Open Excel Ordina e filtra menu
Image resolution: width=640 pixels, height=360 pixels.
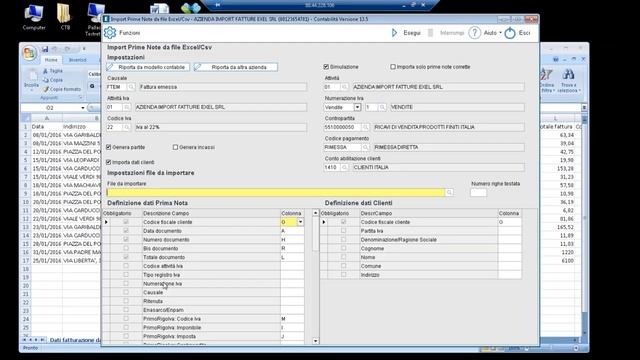tap(546, 80)
